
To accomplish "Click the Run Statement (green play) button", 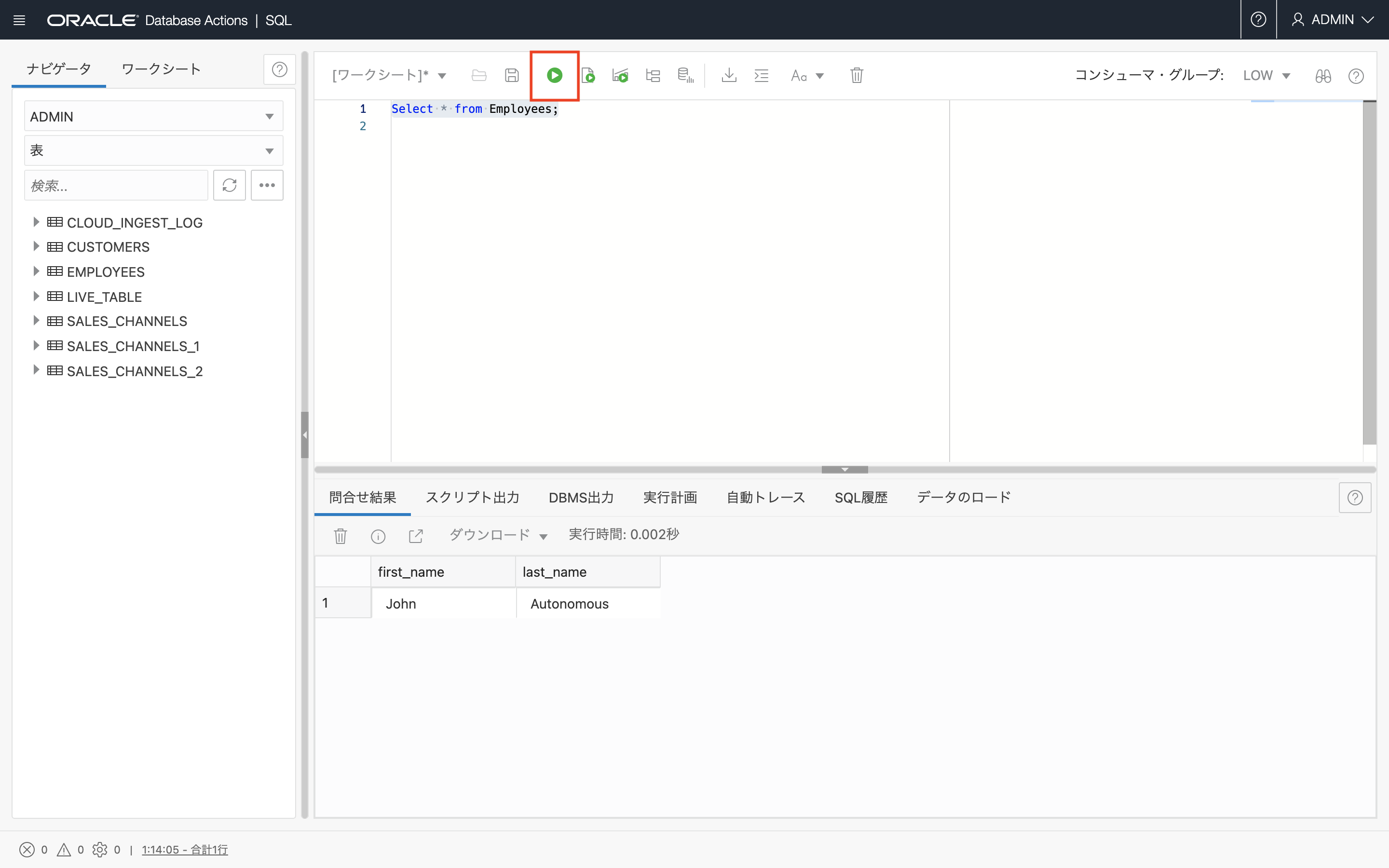I will click(555, 75).
